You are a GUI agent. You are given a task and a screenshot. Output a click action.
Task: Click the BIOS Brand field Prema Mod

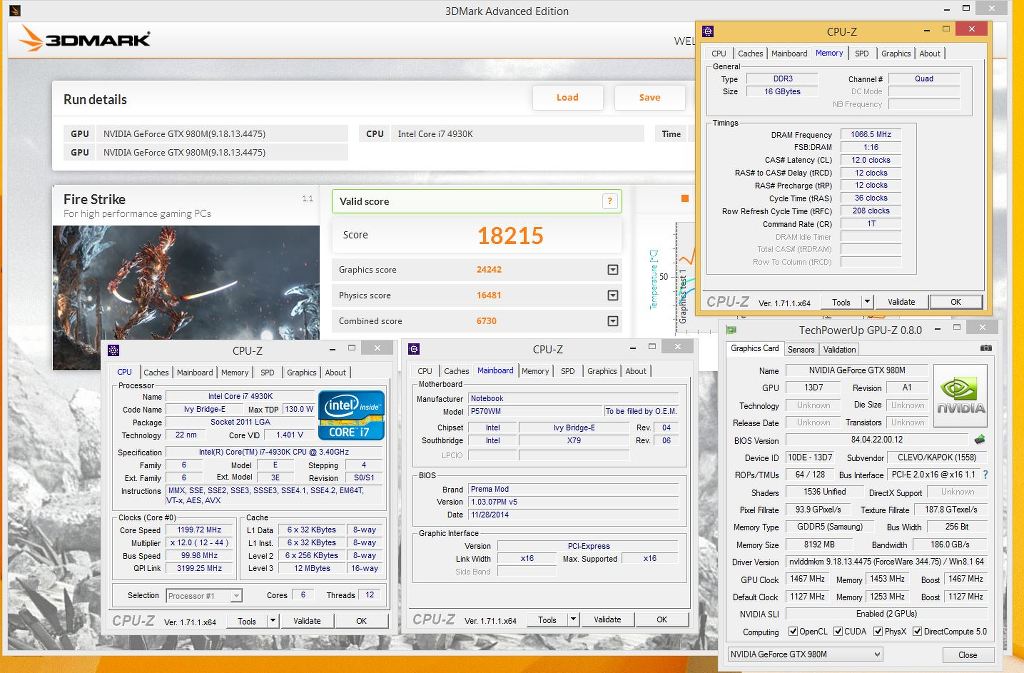point(573,489)
